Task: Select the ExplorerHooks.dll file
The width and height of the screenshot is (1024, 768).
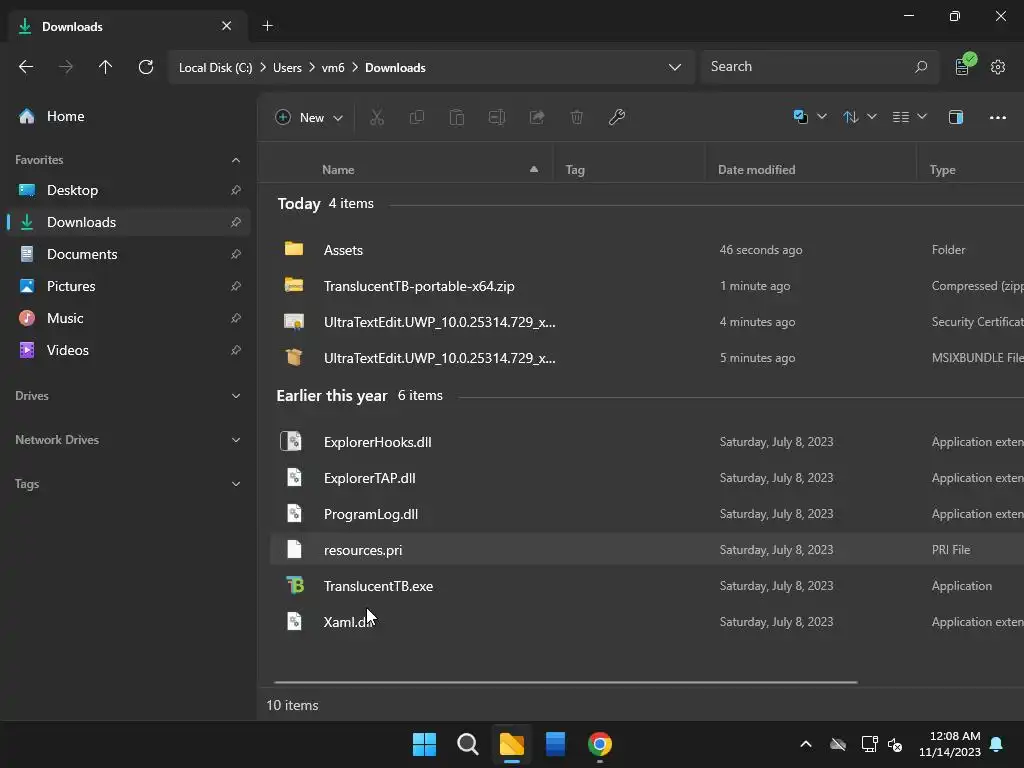Action: point(647,442)
